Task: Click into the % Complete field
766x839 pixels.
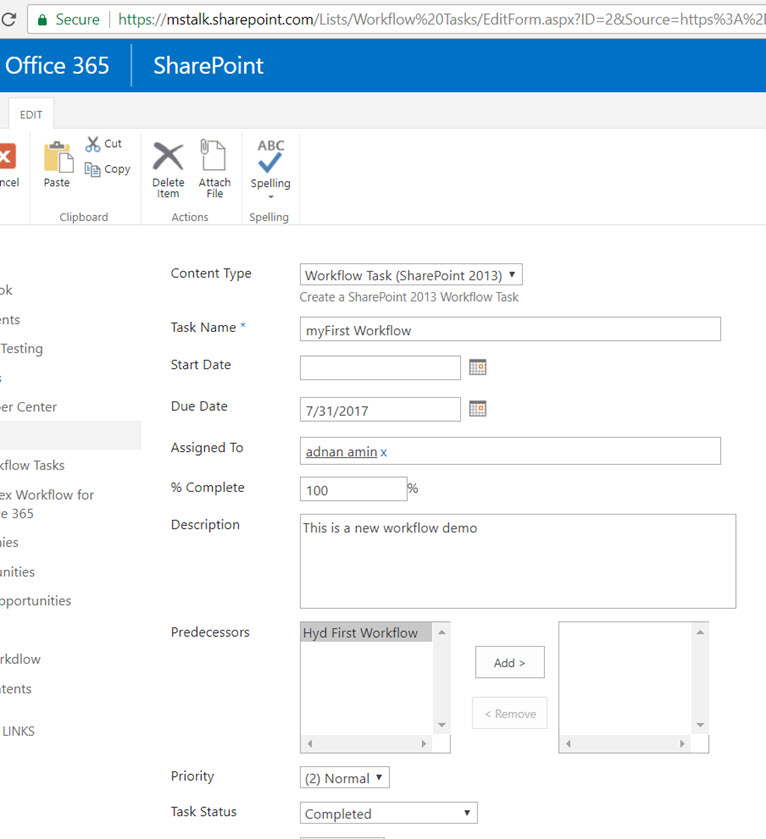Action: [354, 489]
